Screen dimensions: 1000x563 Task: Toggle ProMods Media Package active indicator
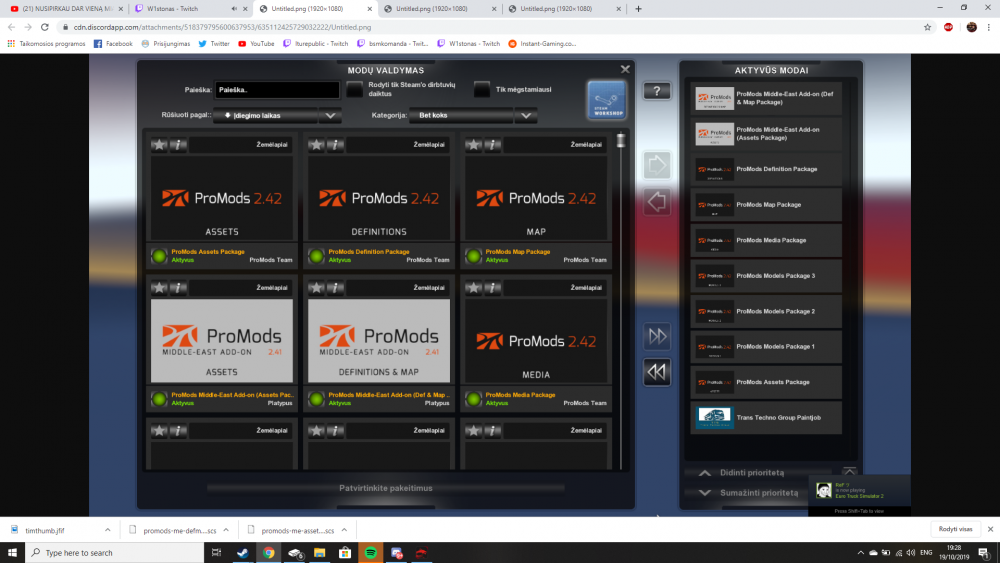[473, 399]
